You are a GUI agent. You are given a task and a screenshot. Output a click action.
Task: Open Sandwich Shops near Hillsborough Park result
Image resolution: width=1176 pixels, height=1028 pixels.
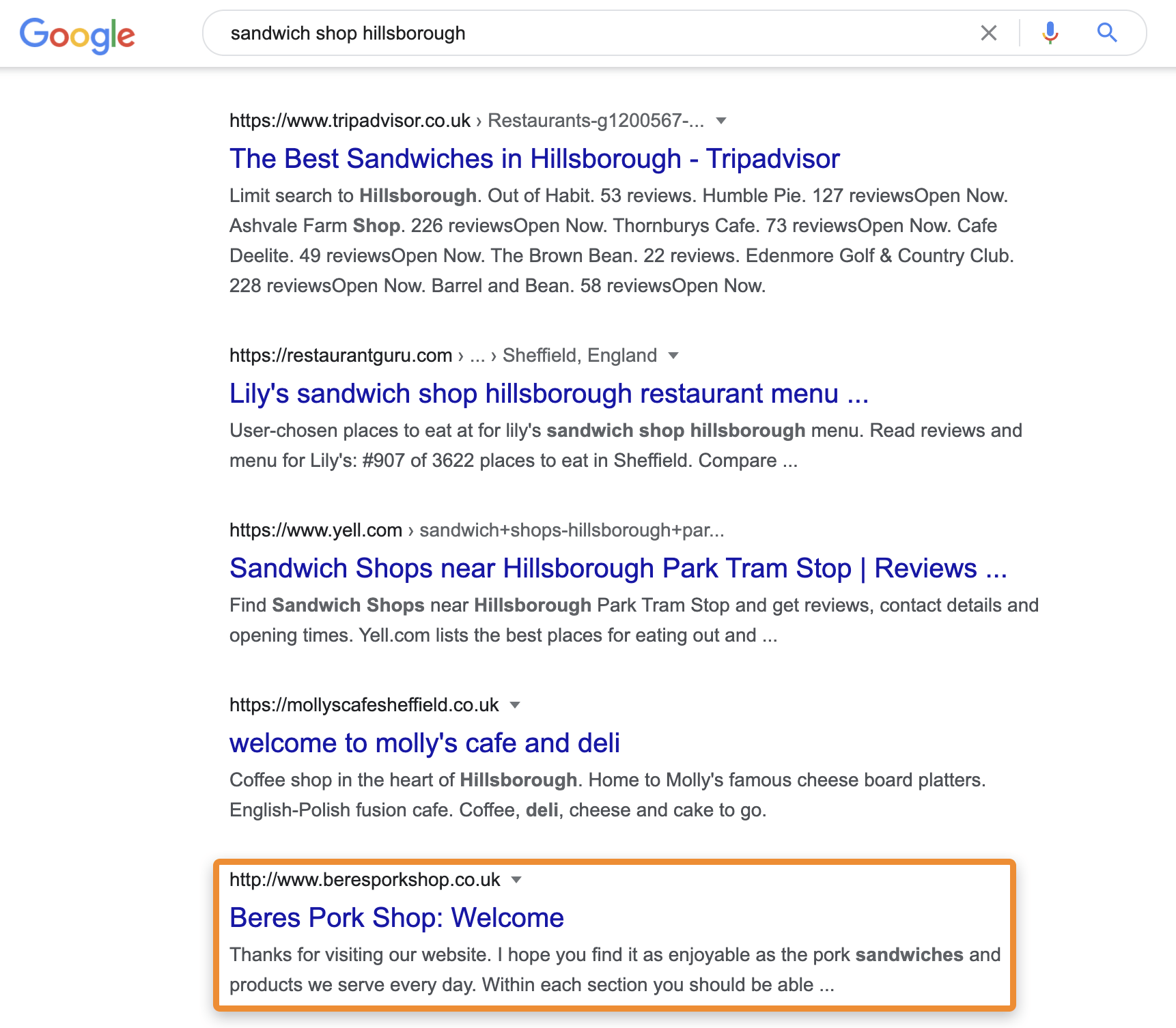pyautogui.click(x=617, y=569)
